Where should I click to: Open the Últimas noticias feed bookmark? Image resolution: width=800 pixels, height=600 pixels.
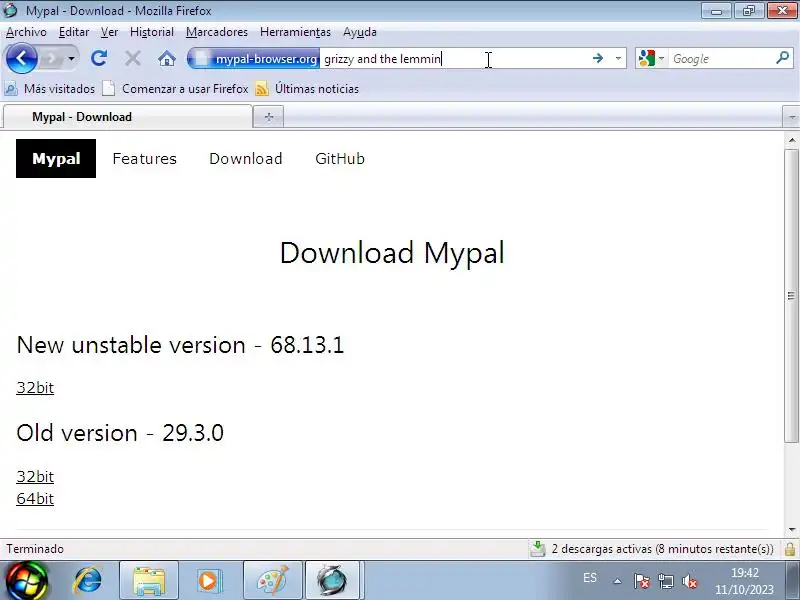pyautogui.click(x=307, y=89)
